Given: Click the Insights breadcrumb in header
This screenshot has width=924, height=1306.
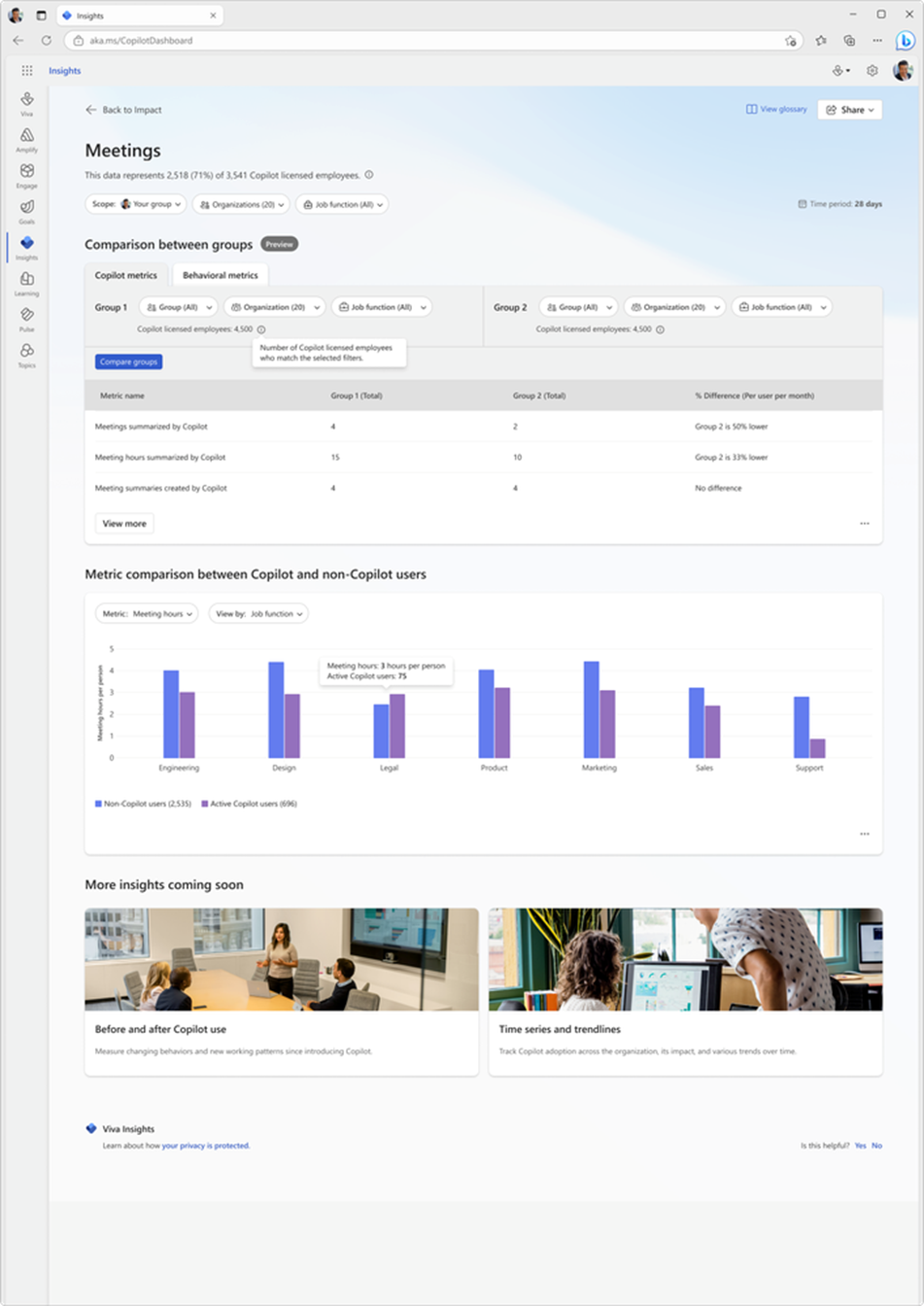Looking at the screenshot, I should 65,70.
